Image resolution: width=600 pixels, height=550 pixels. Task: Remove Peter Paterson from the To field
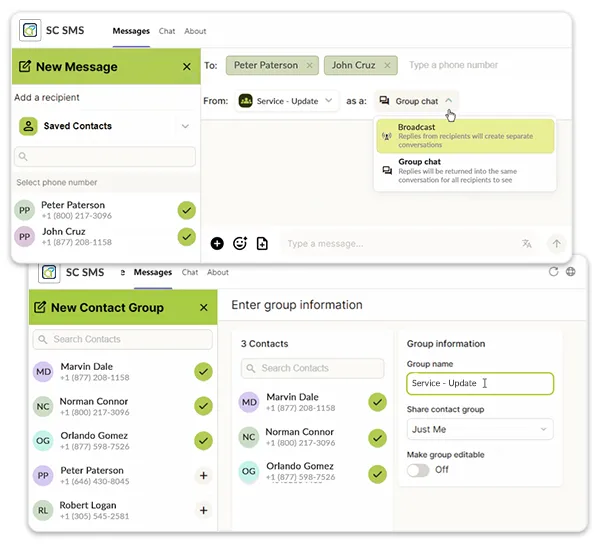coord(310,65)
